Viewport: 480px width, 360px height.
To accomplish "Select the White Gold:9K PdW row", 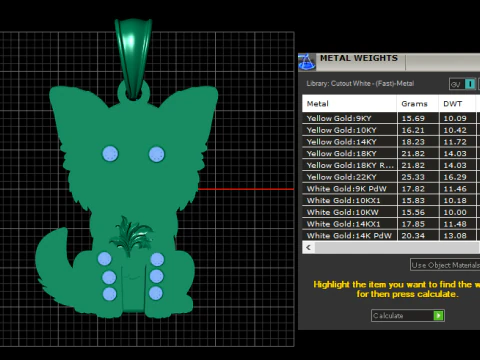I will 391,189.
